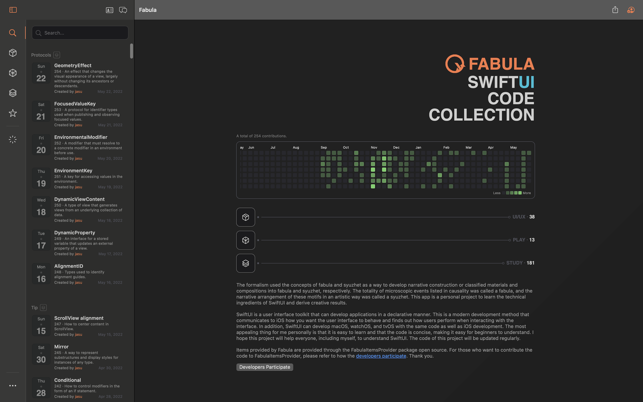Open the Conditional tip entry
The image size is (643, 402).
[x=78, y=388]
